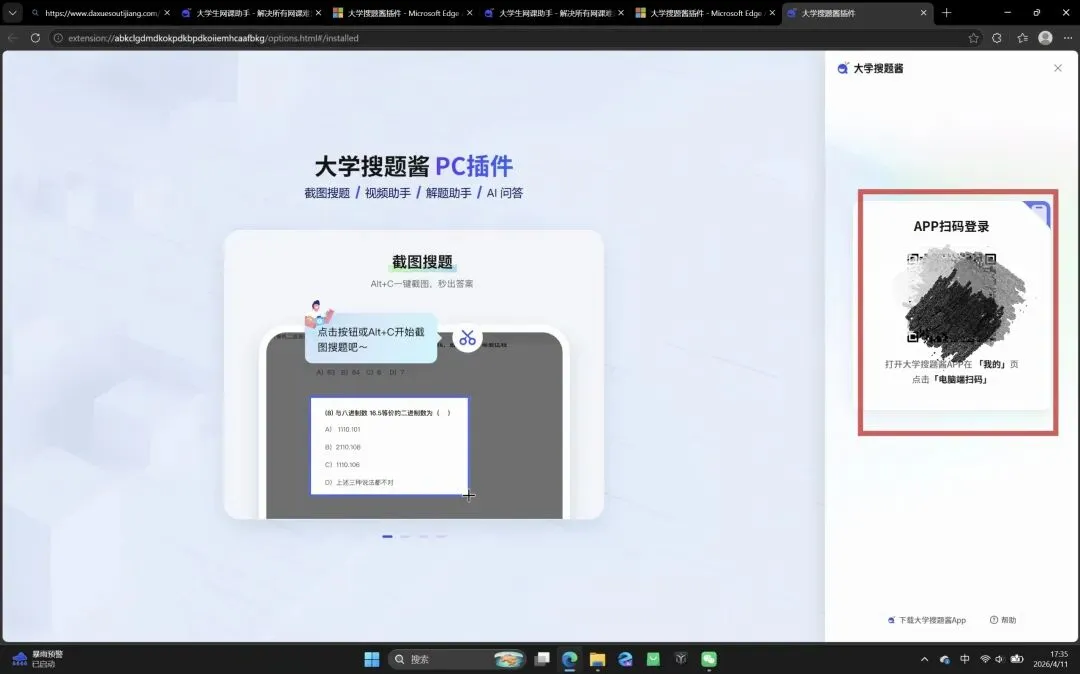The height and width of the screenshot is (674, 1080).
Task: Open the Favorites list icon
Action: click(1022, 38)
